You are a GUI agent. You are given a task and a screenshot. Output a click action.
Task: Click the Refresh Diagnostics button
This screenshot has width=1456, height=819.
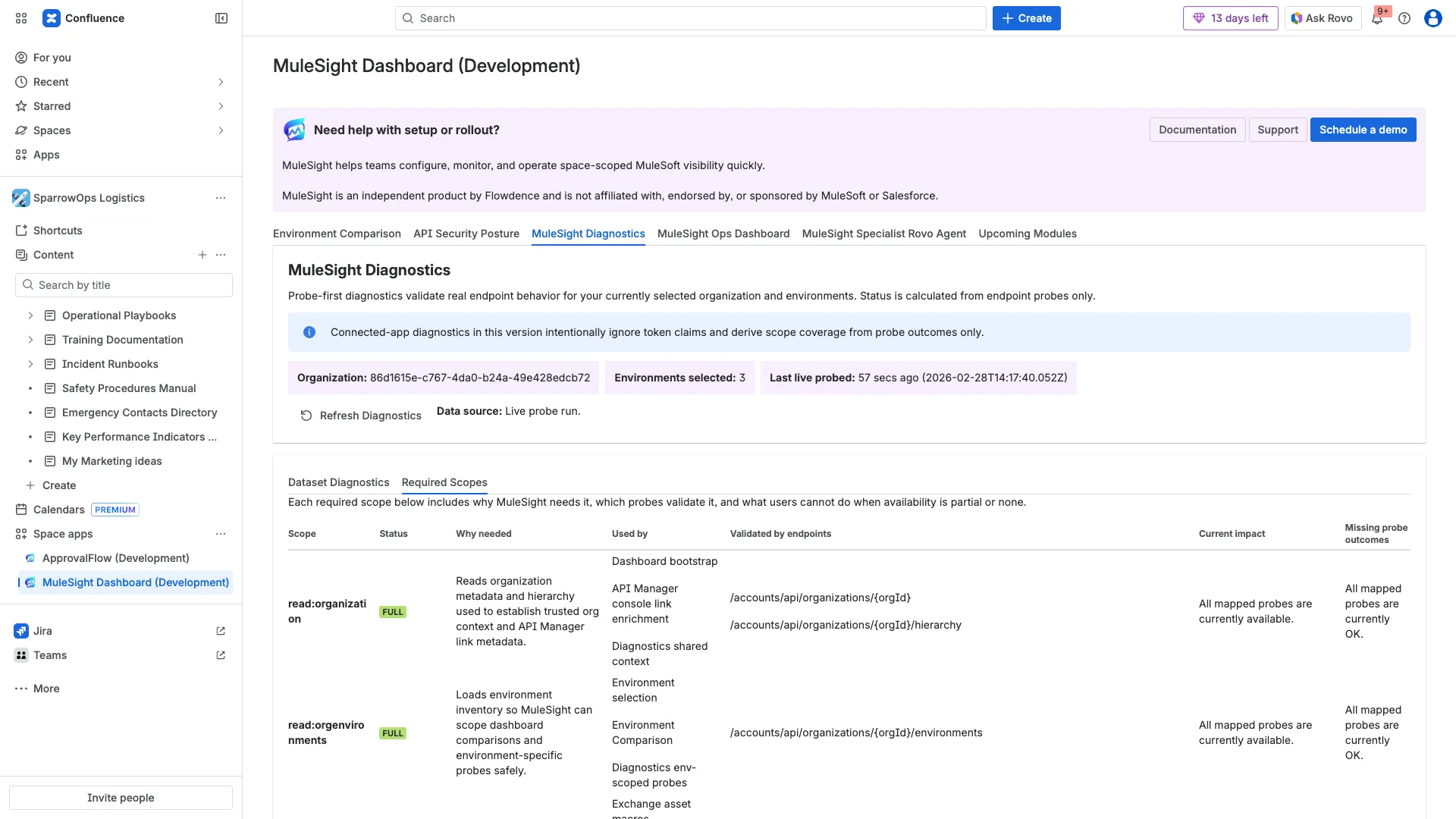[361, 416]
